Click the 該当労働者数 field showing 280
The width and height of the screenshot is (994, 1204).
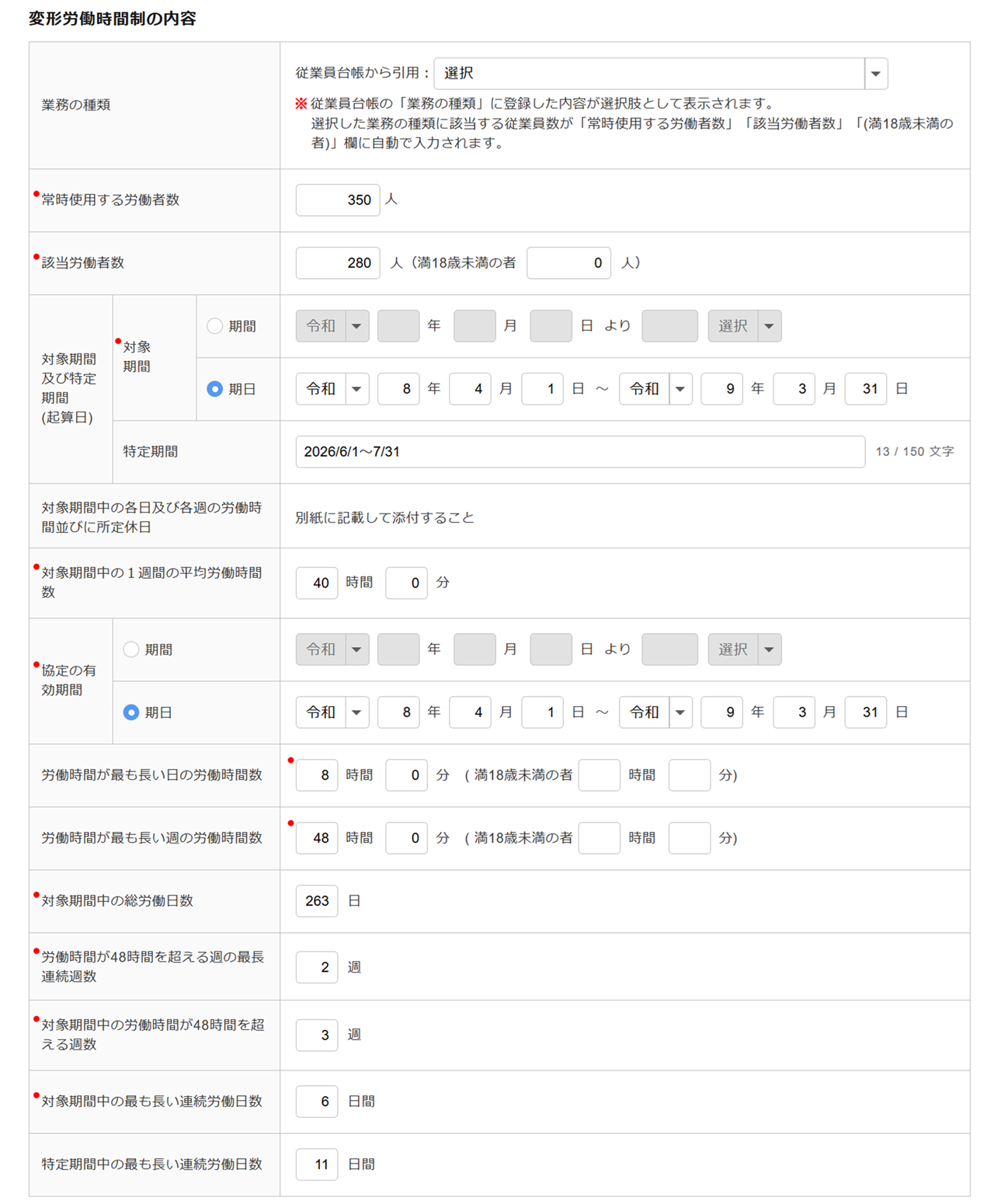(x=338, y=263)
